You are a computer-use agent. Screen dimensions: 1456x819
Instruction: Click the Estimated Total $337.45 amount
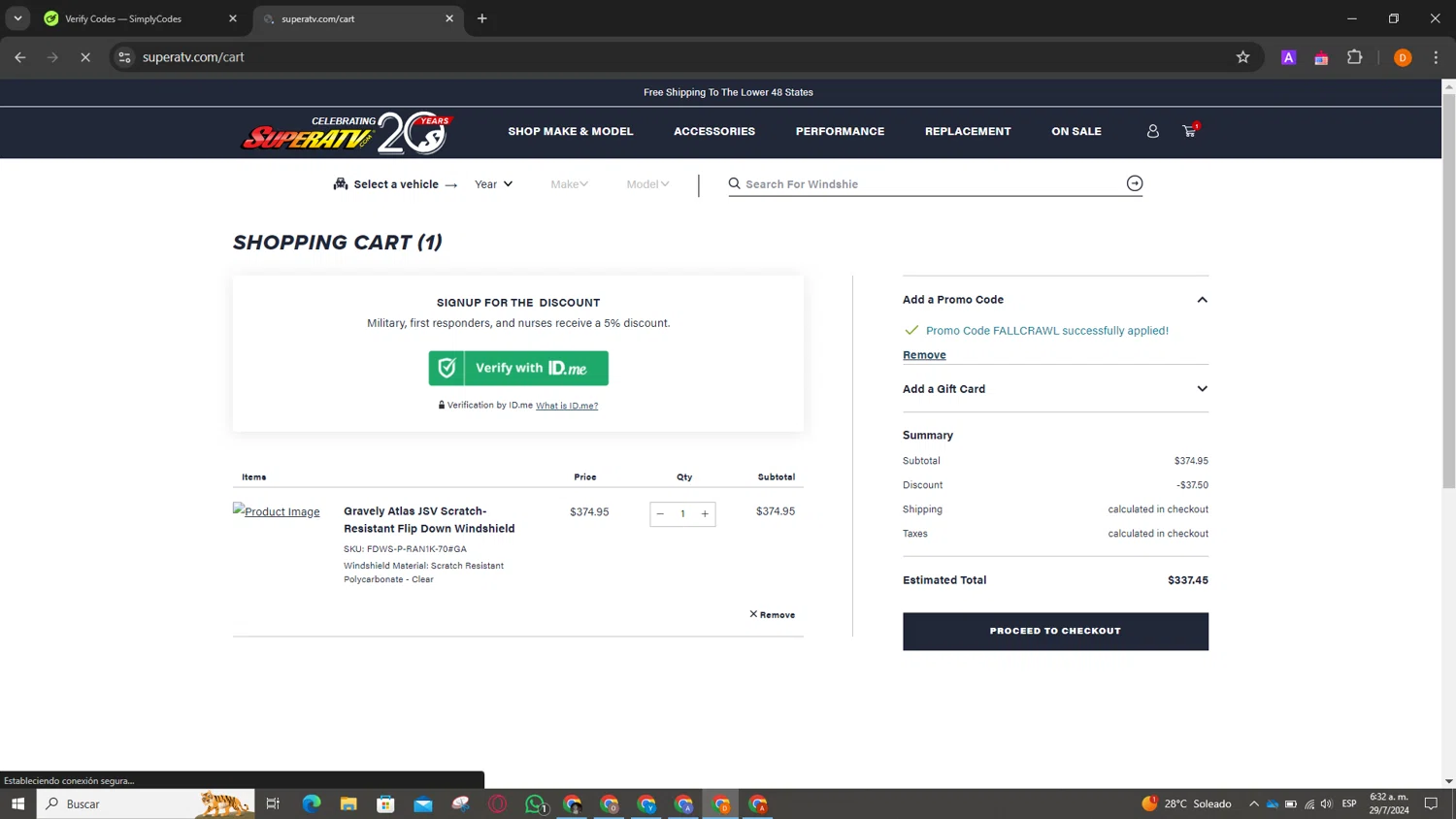tap(1188, 580)
